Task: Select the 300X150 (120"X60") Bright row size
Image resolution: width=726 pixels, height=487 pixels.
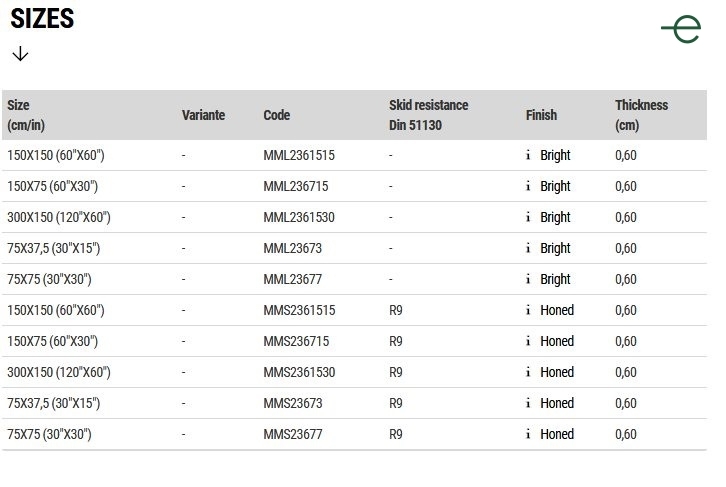Action: point(59,217)
